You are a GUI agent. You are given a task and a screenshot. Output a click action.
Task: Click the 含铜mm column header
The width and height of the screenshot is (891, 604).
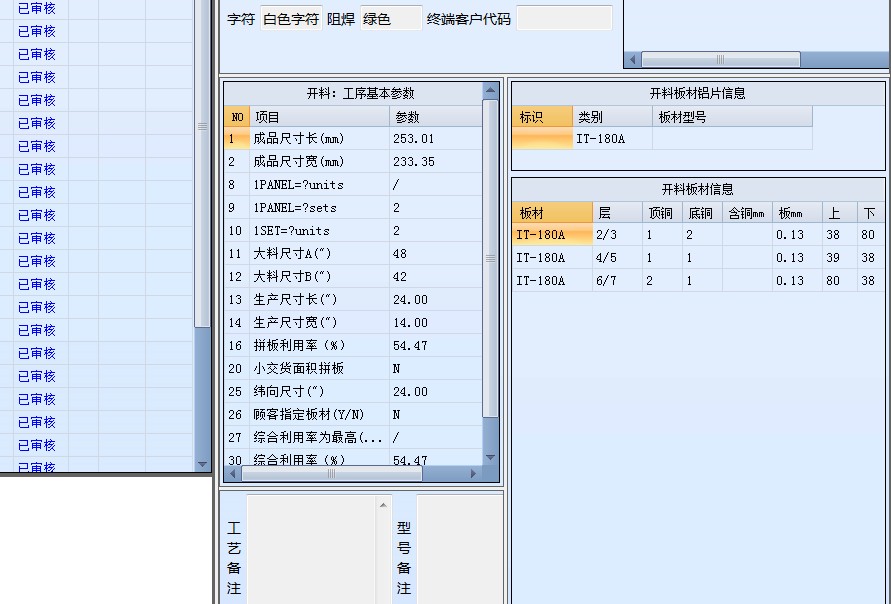[747, 213]
